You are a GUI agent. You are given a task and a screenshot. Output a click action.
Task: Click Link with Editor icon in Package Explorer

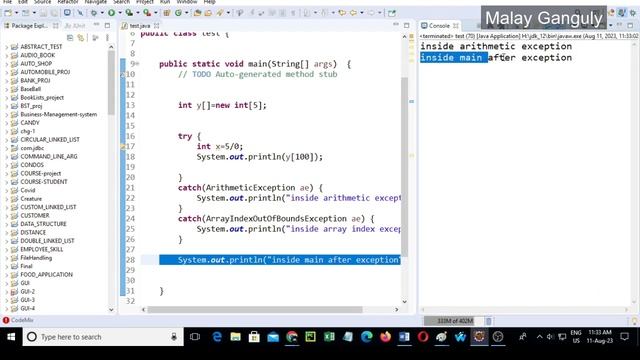(81, 38)
